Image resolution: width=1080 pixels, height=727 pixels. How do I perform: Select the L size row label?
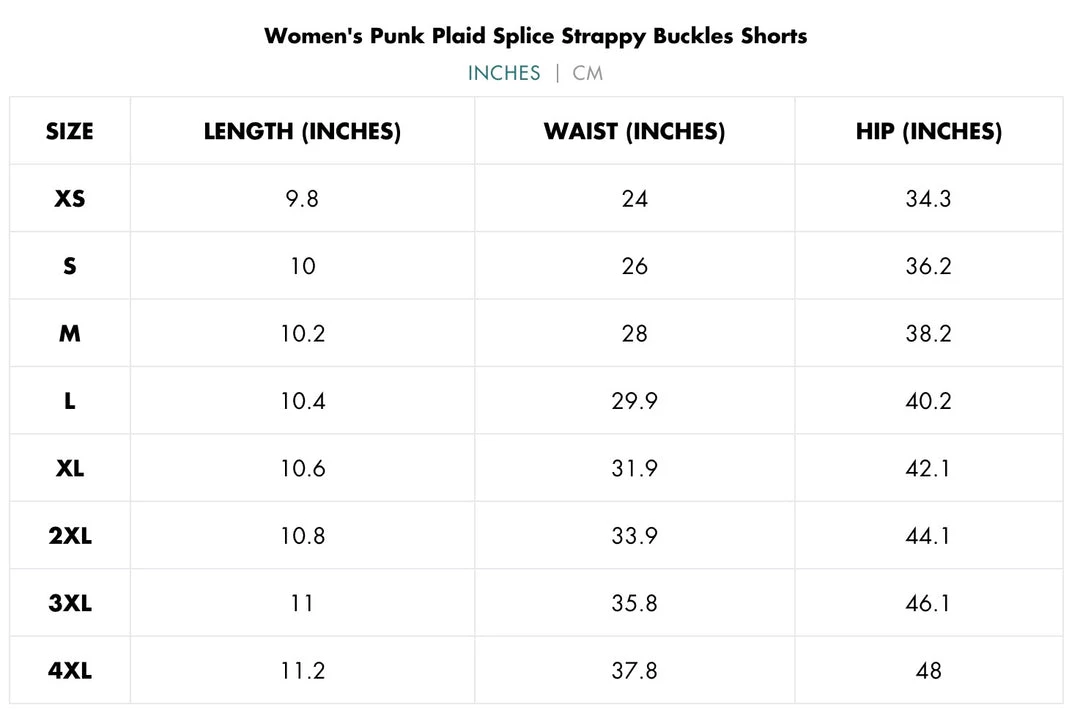pyautogui.click(x=70, y=401)
